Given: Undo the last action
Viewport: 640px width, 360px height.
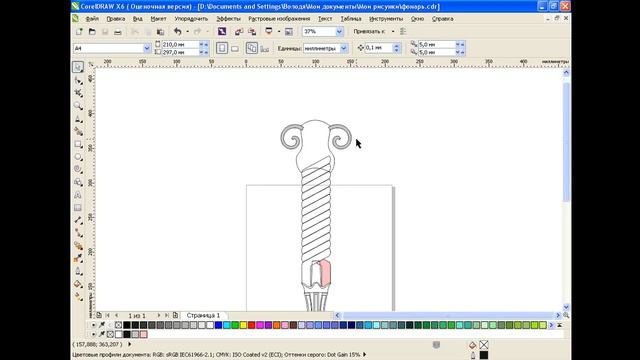Looking at the screenshot, I should 178,31.
